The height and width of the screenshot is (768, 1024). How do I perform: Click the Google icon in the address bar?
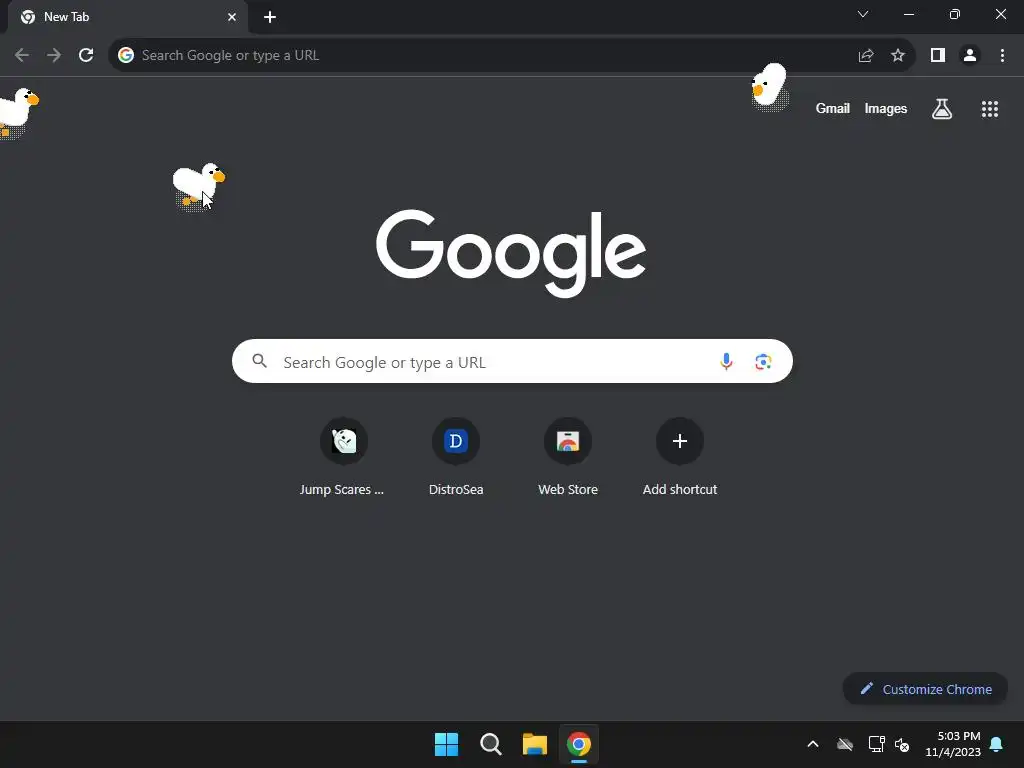point(126,56)
